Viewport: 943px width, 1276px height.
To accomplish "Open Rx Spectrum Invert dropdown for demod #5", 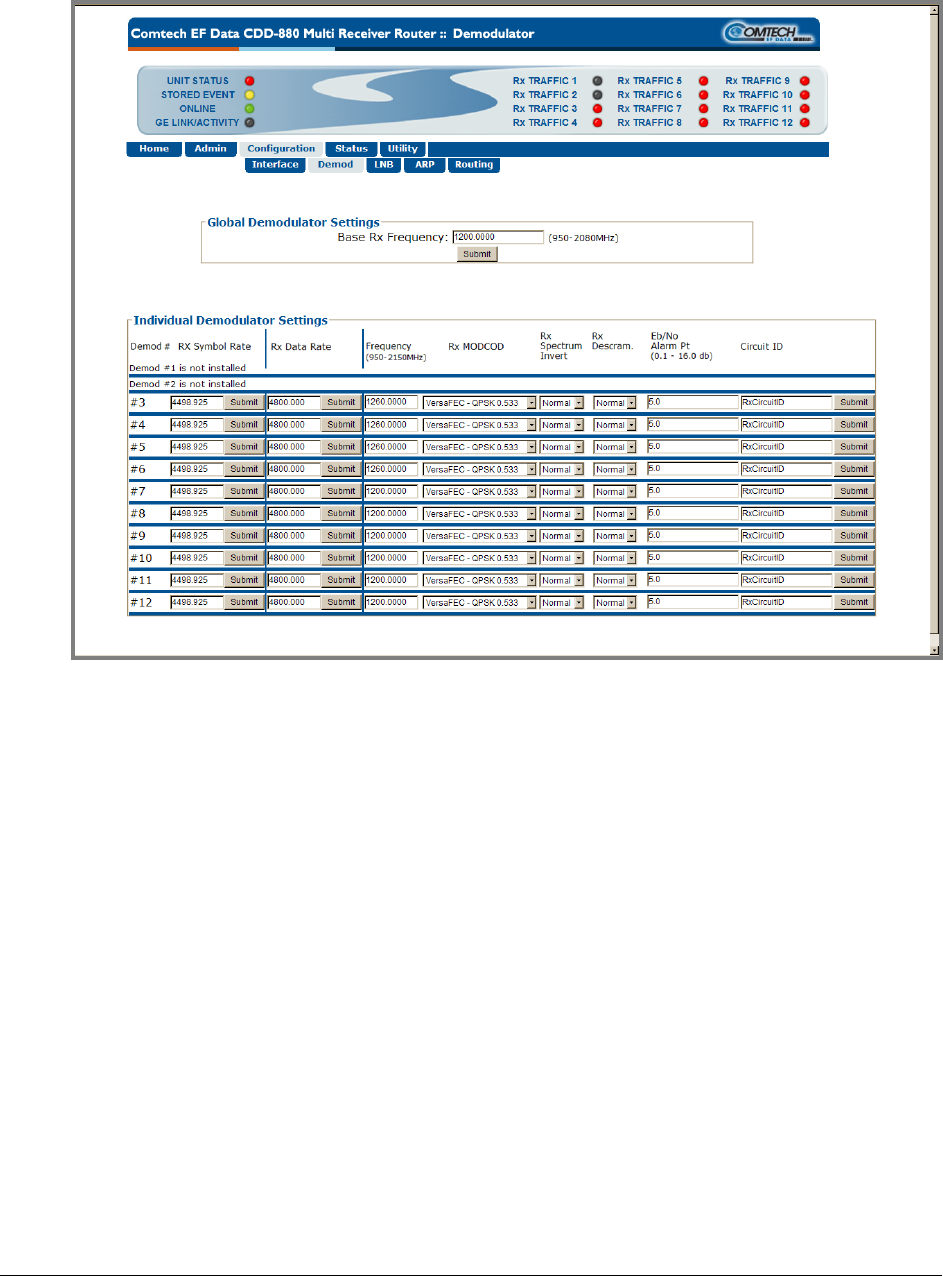I will 561,447.
